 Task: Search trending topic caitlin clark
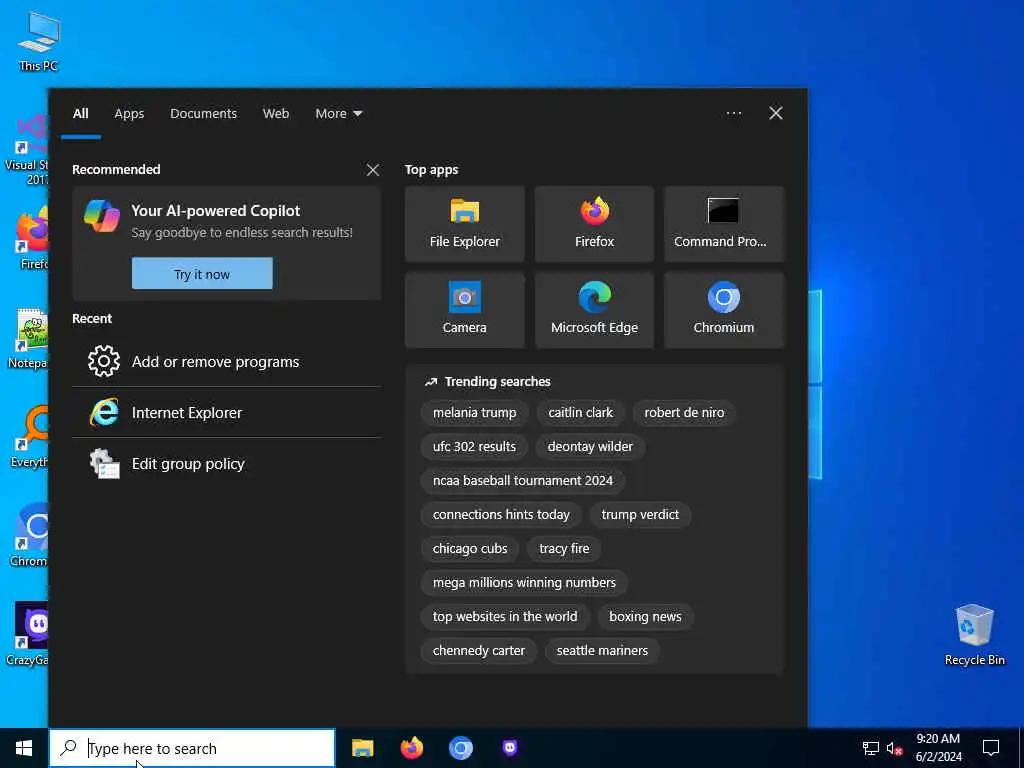pyautogui.click(x=581, y=413)
